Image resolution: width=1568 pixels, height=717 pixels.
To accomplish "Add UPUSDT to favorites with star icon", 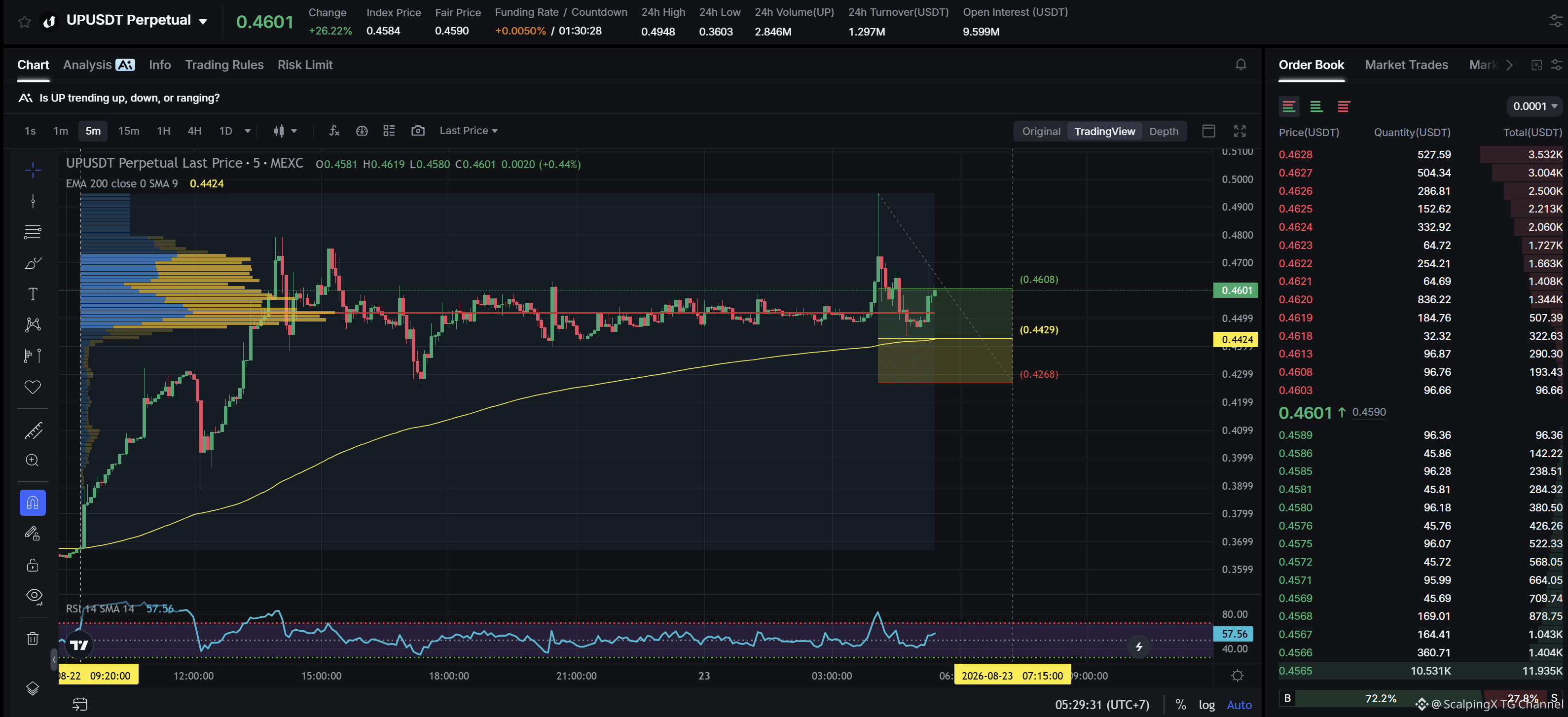I will click(x=24, y=22).
